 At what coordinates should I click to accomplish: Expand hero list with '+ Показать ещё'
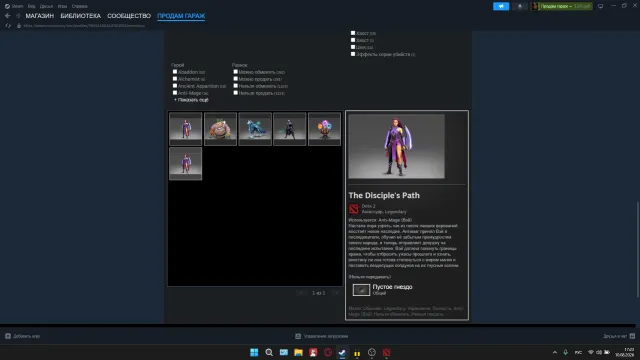191,100
